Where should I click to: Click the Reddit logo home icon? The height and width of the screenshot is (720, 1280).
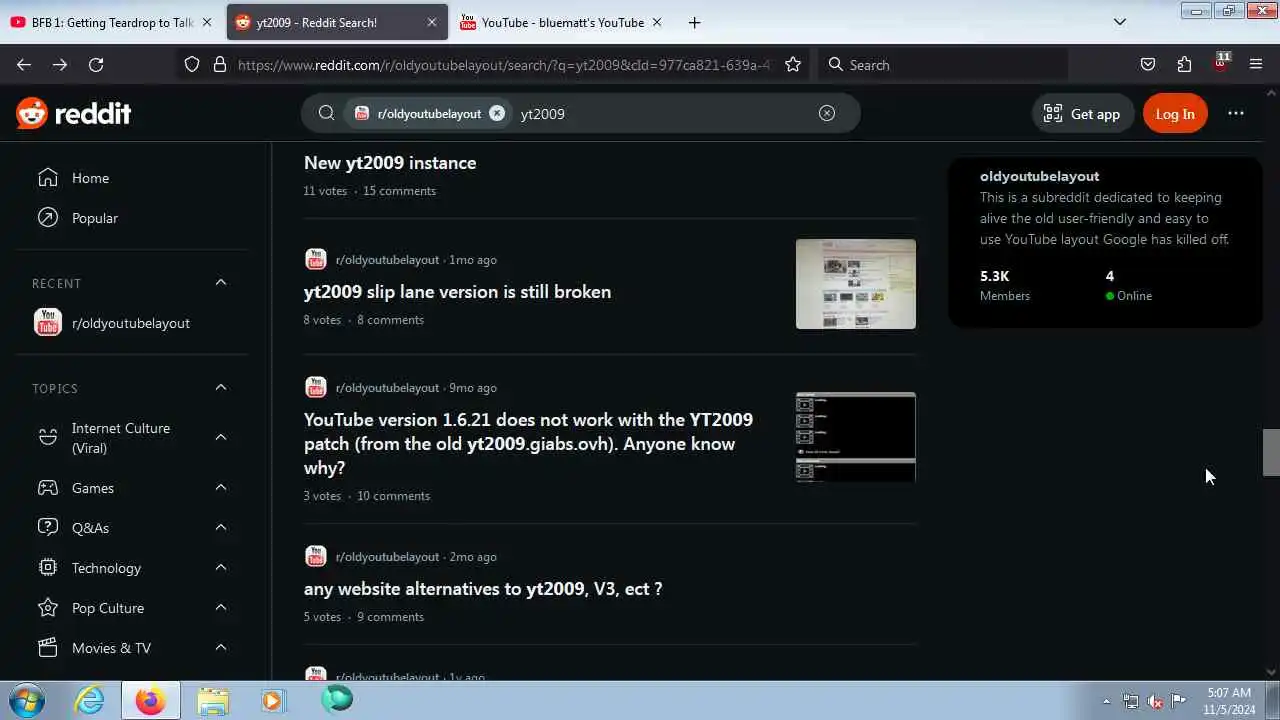click(x=74, y=113)
